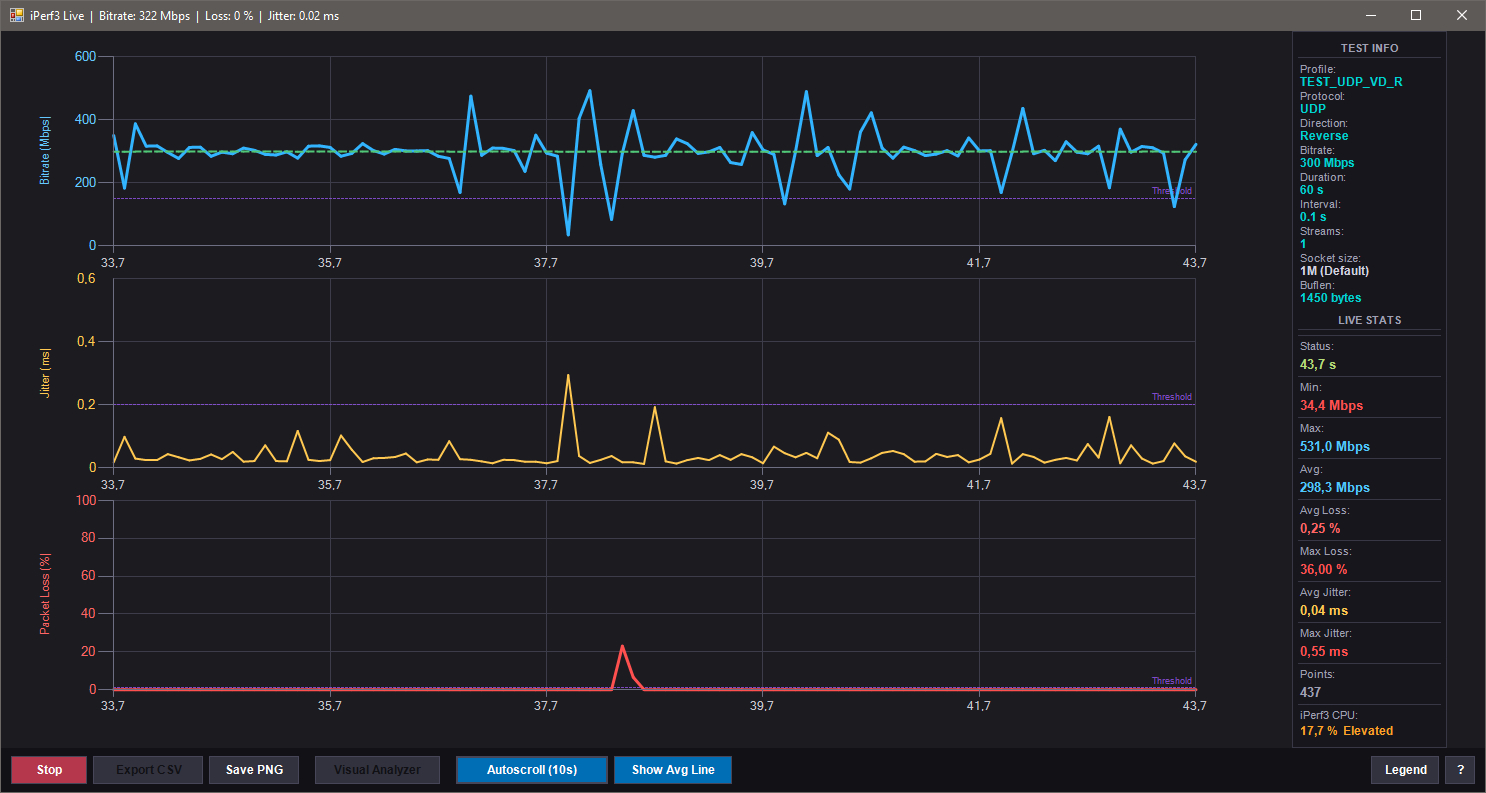1486x793 pixels.
Task: Minimize the iPerf3 Live window
Action: (x=1371, y=15)
